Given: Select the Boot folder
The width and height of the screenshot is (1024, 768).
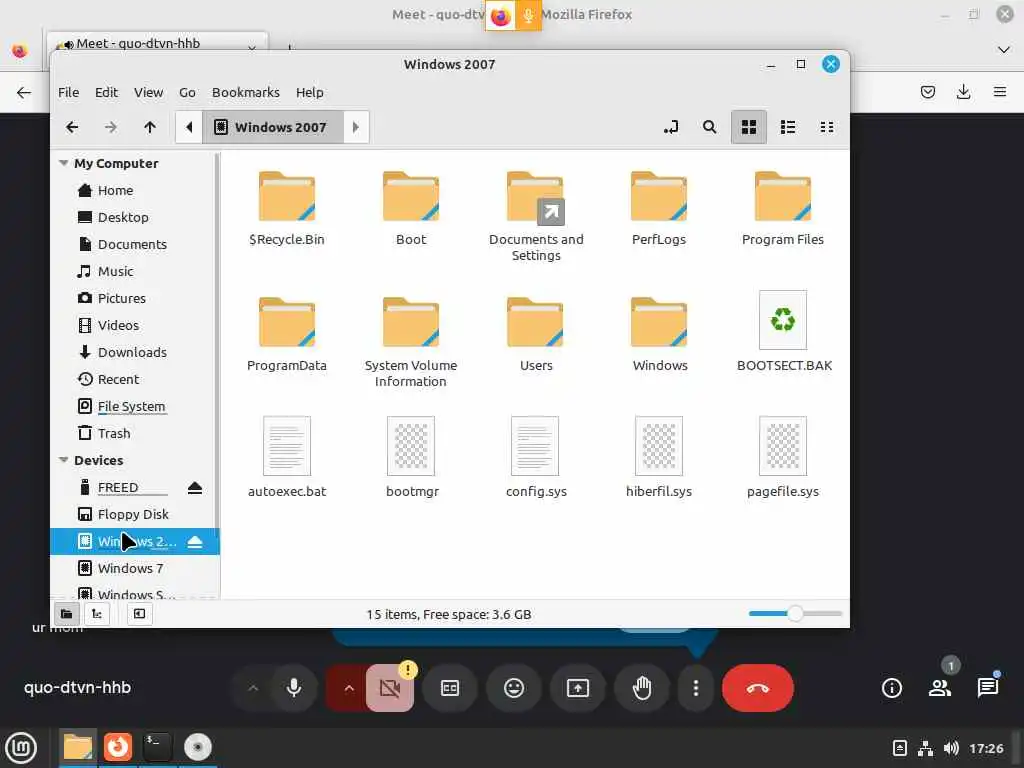Looking at the screenshot, I should click(411, 209).
